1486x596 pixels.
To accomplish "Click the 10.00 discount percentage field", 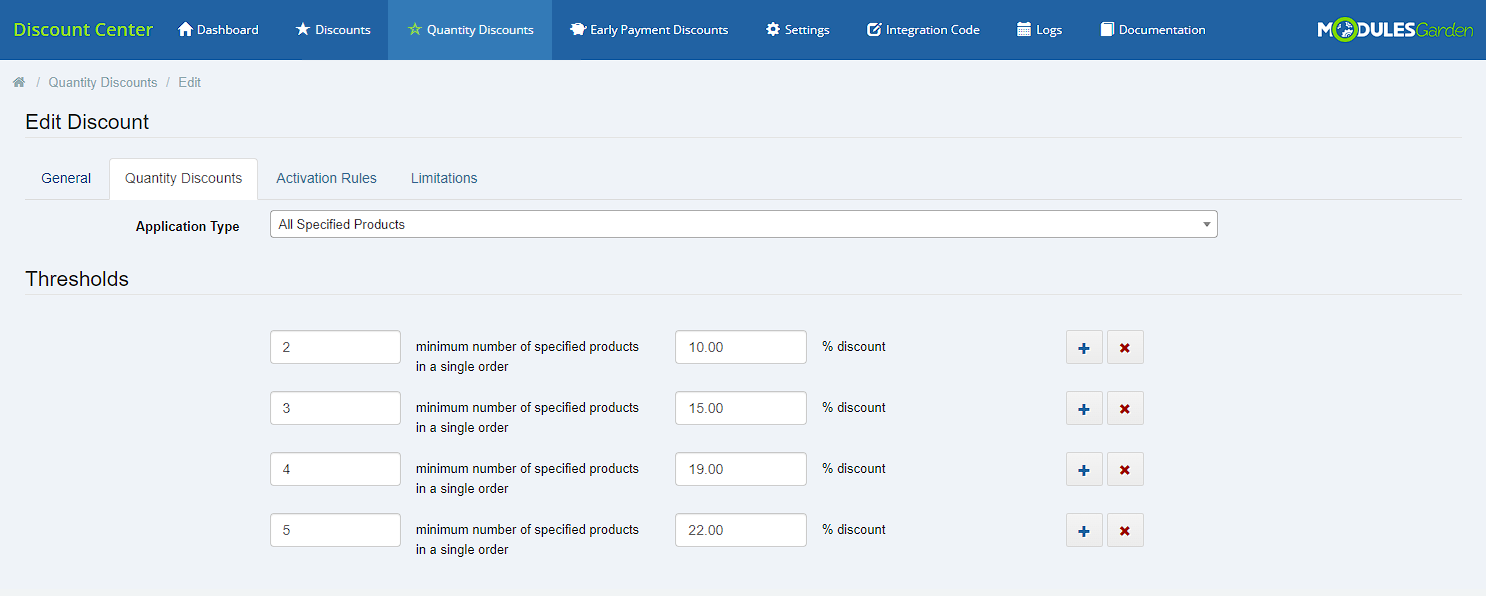I will (x=741, y=347).
